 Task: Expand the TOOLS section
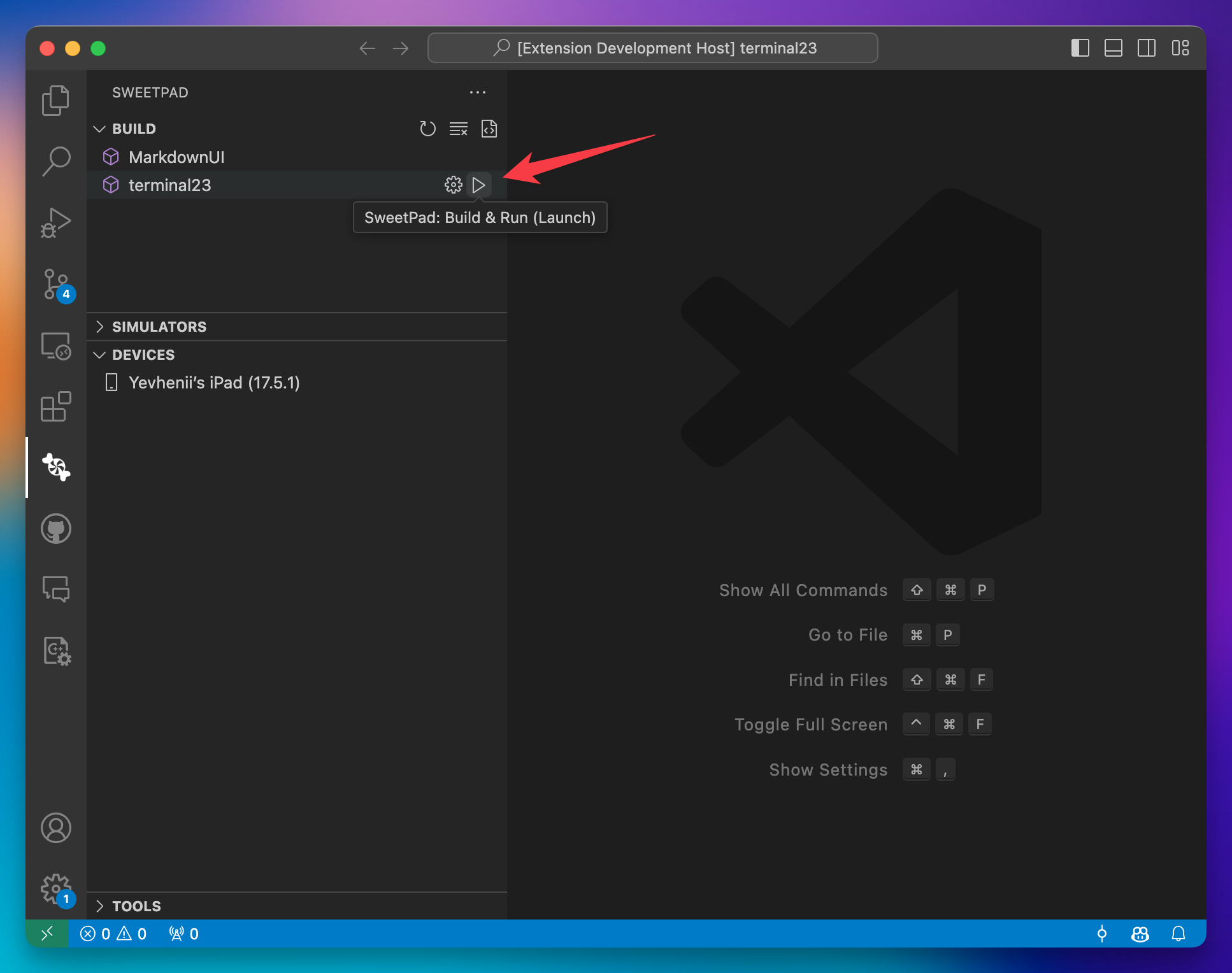tap(136, 906)
